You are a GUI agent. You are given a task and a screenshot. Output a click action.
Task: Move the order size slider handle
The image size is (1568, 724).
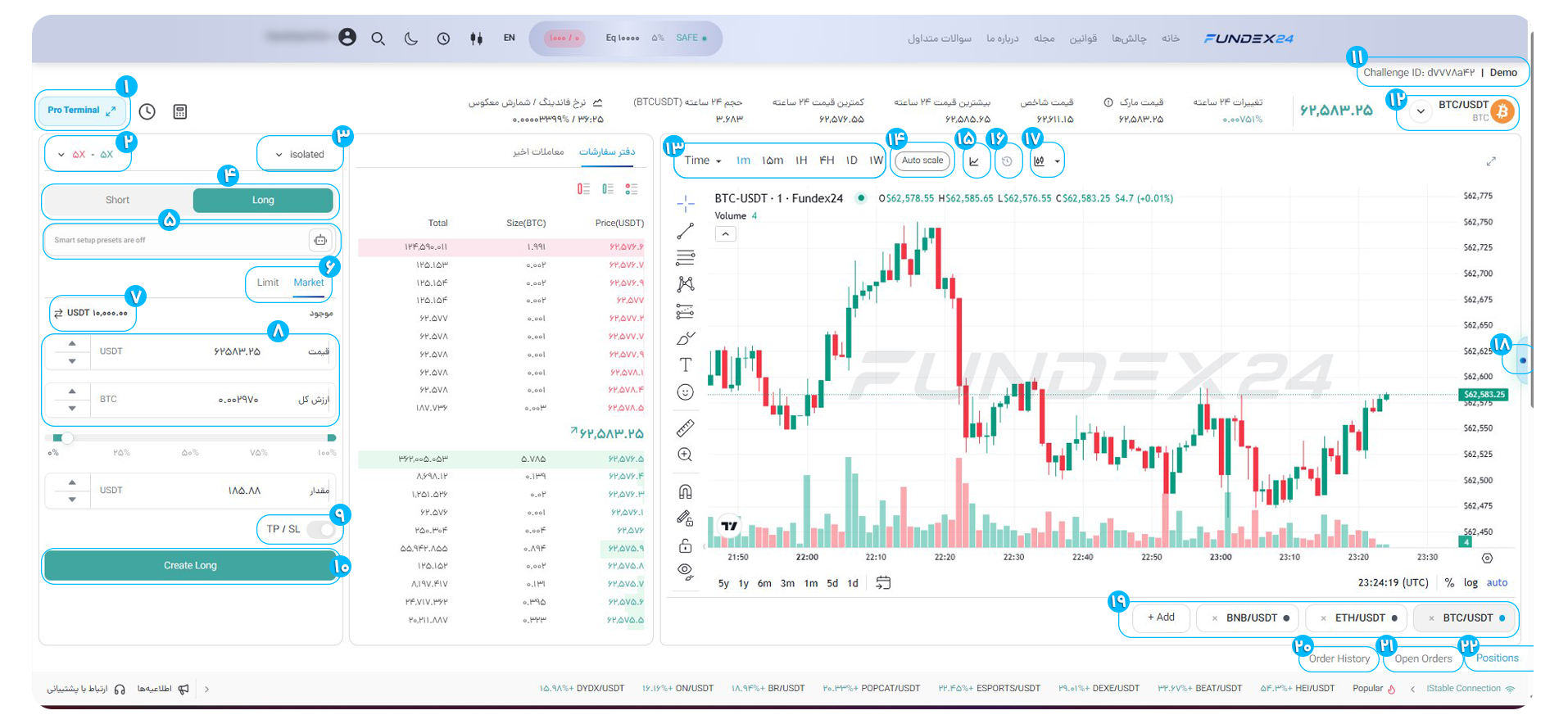(x=67, y=438)
